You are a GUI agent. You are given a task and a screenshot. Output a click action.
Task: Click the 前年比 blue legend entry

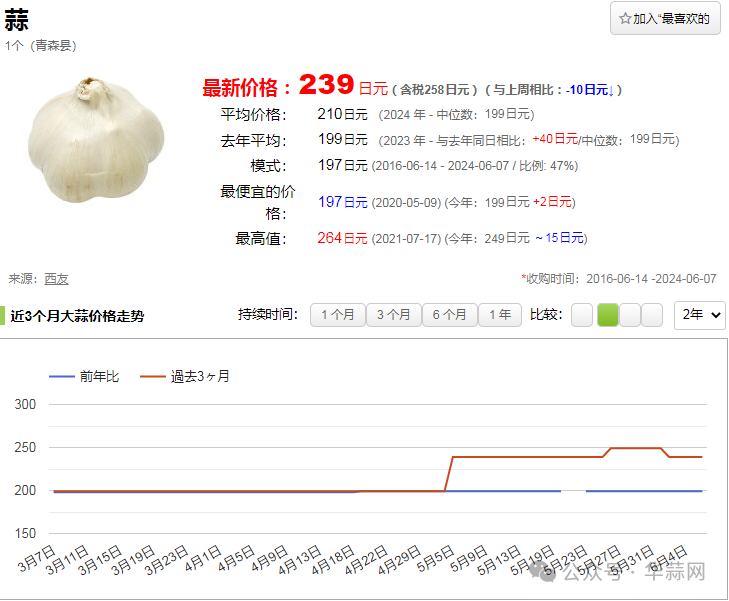coord(85,377)
